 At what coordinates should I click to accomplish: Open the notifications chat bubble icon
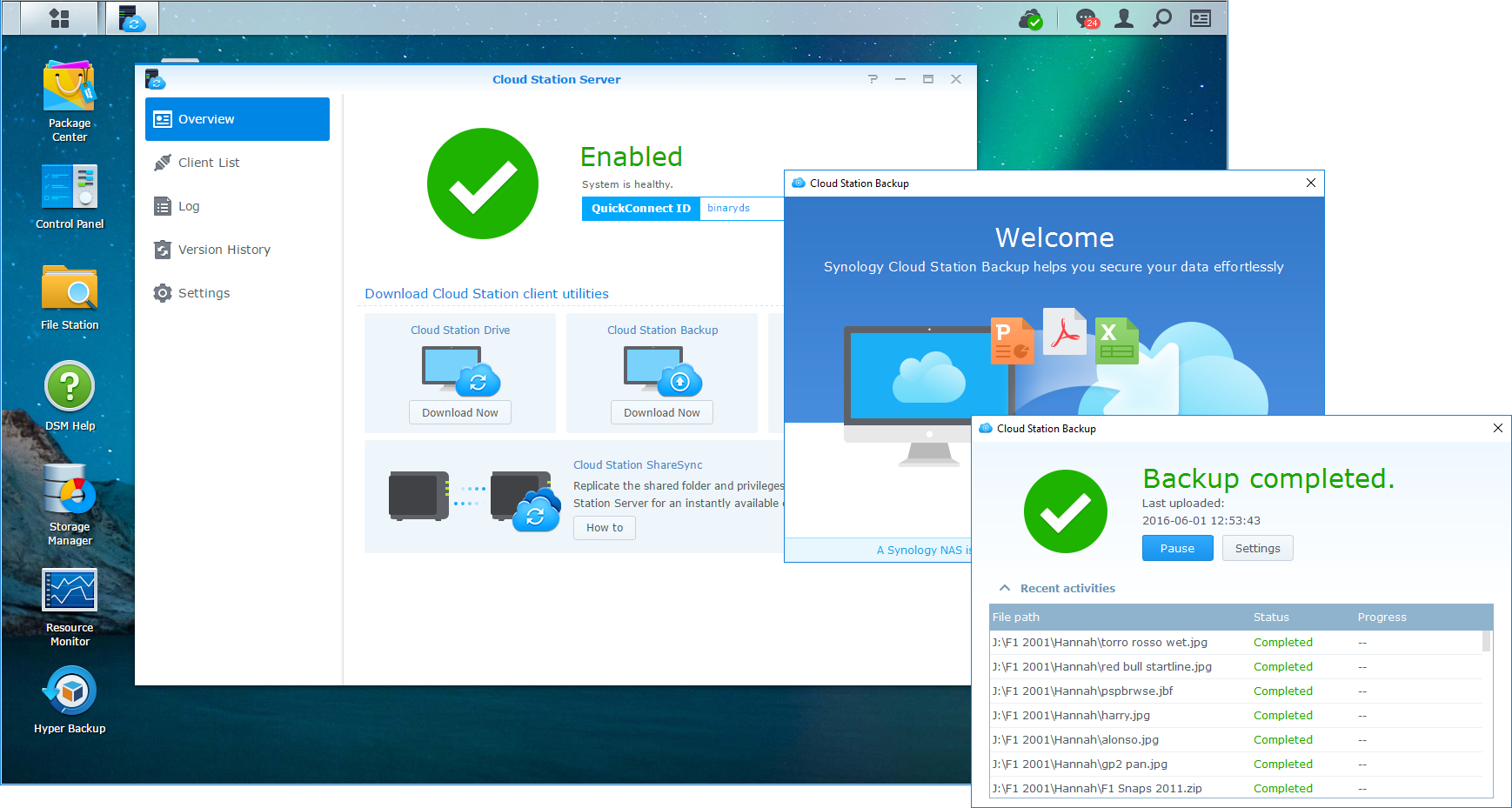(x=1087, y=18)
